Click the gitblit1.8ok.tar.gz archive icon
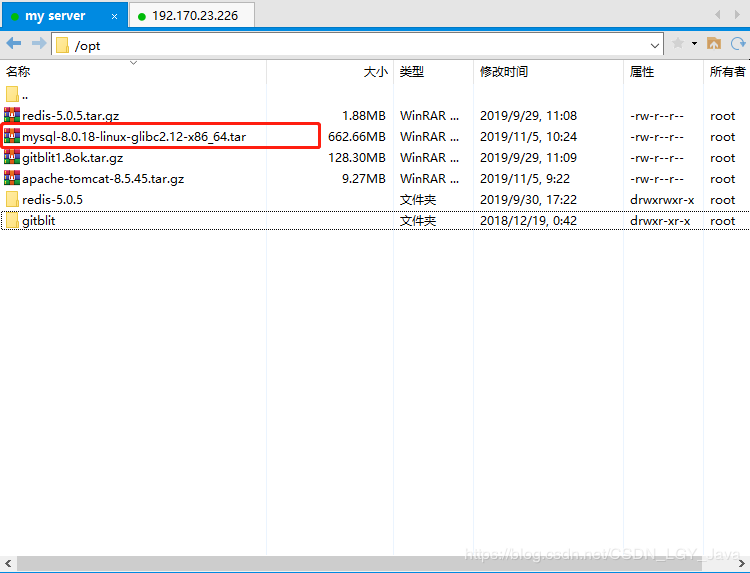Screen dimensions: 750x573 12,157
